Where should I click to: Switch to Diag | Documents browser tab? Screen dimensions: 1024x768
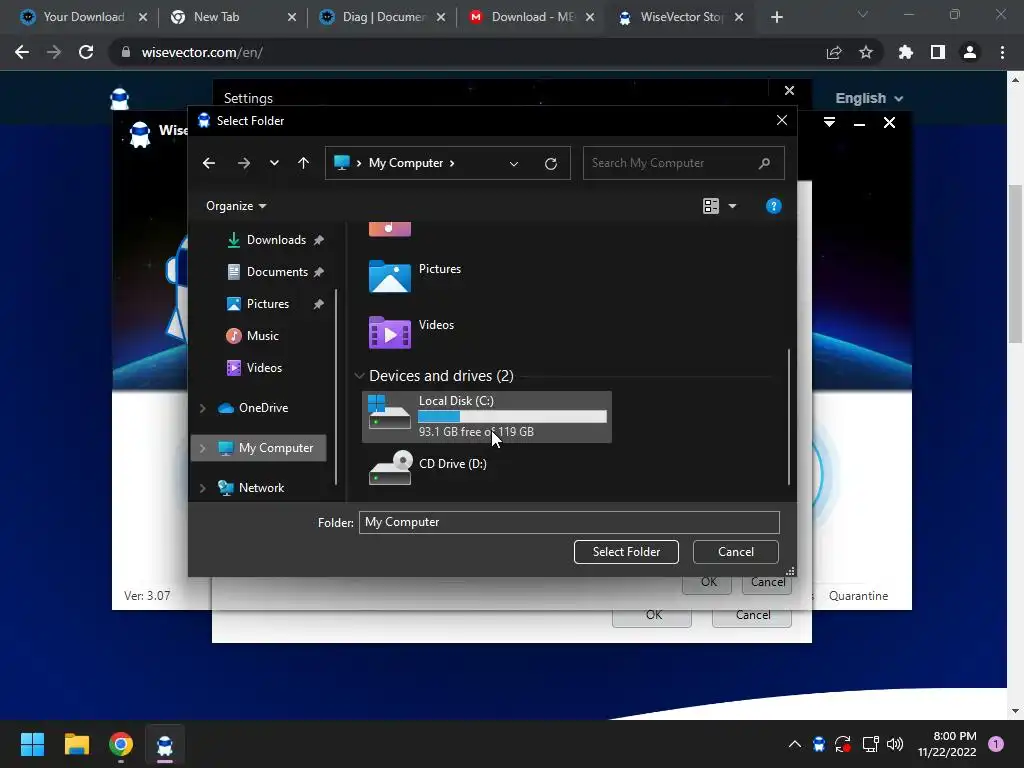(x=382, y=17)
